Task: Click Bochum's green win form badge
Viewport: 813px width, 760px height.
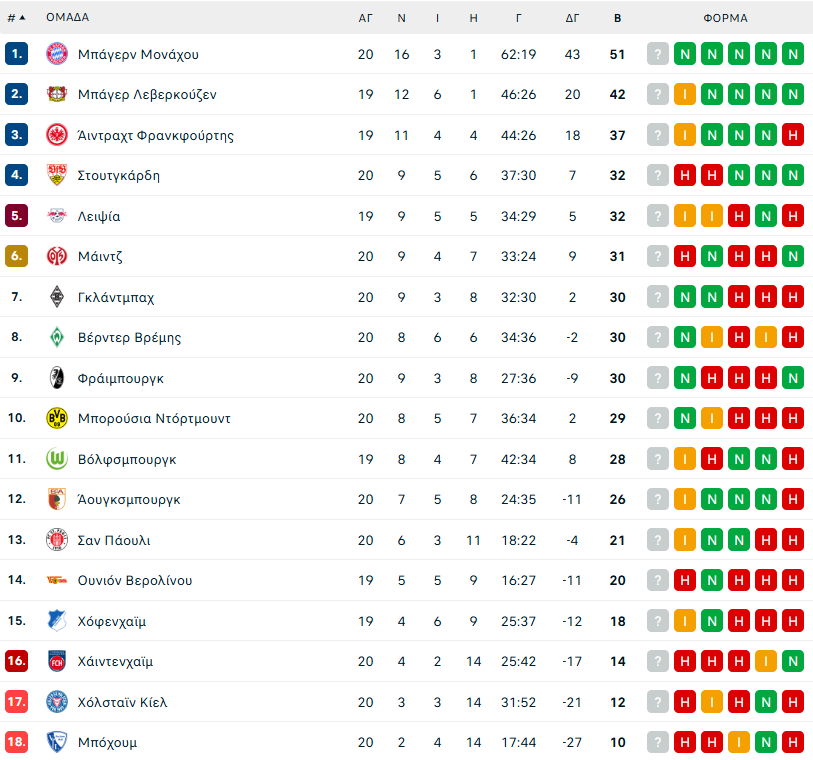Action: [765, 742]
